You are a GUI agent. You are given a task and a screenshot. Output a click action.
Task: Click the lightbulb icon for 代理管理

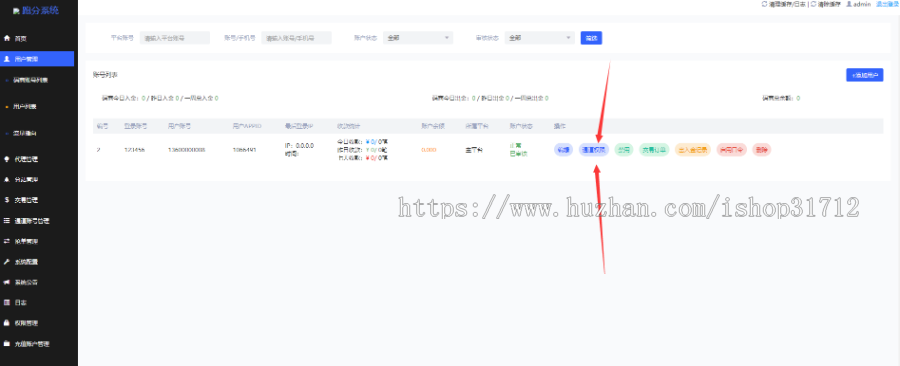tap(7, 159)
